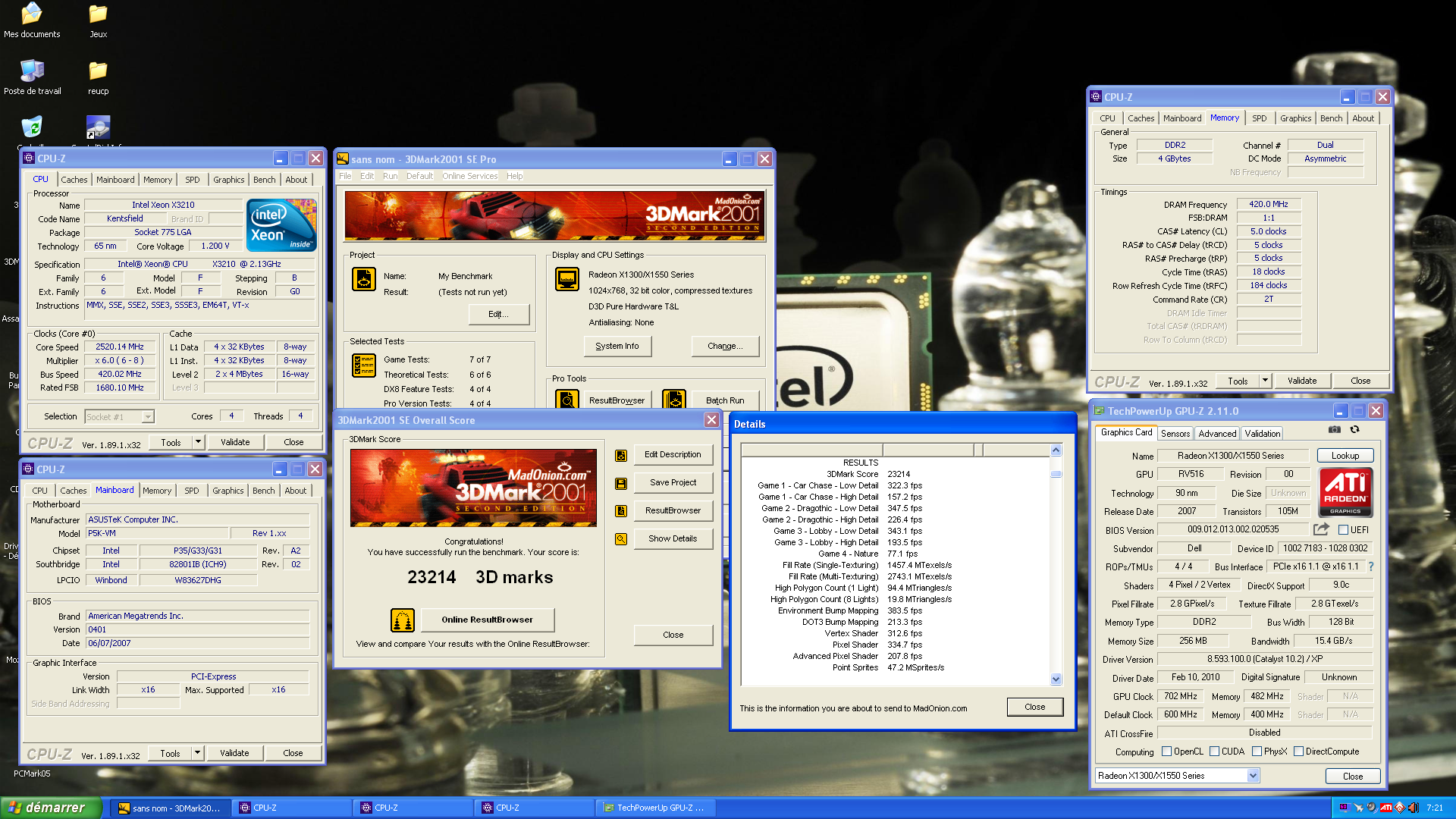Open Tools dropdown arrow in the CPU-Z Mainboard window

point(197,753)
